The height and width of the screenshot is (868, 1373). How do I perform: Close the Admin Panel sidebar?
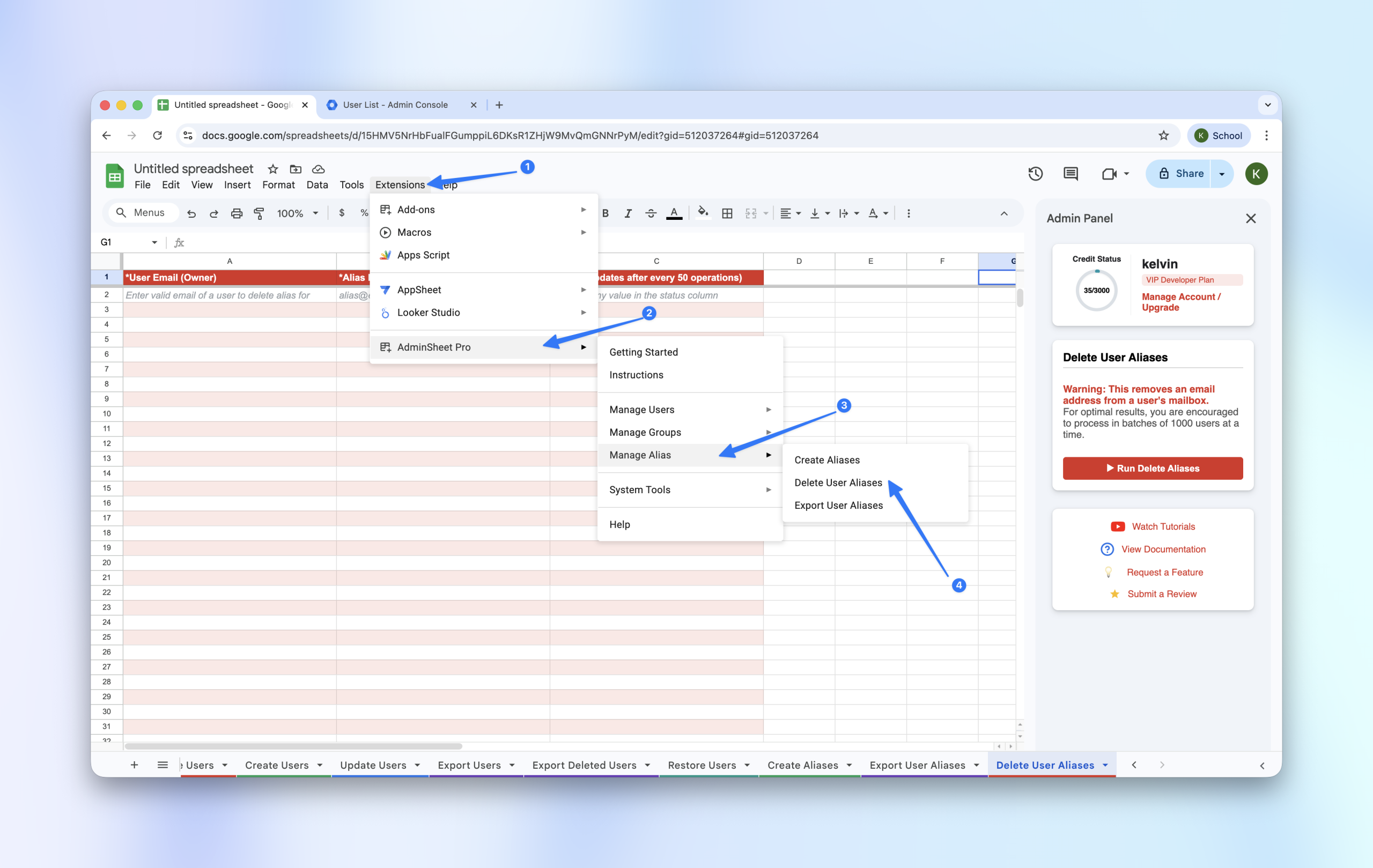[x=1250, y=218]
